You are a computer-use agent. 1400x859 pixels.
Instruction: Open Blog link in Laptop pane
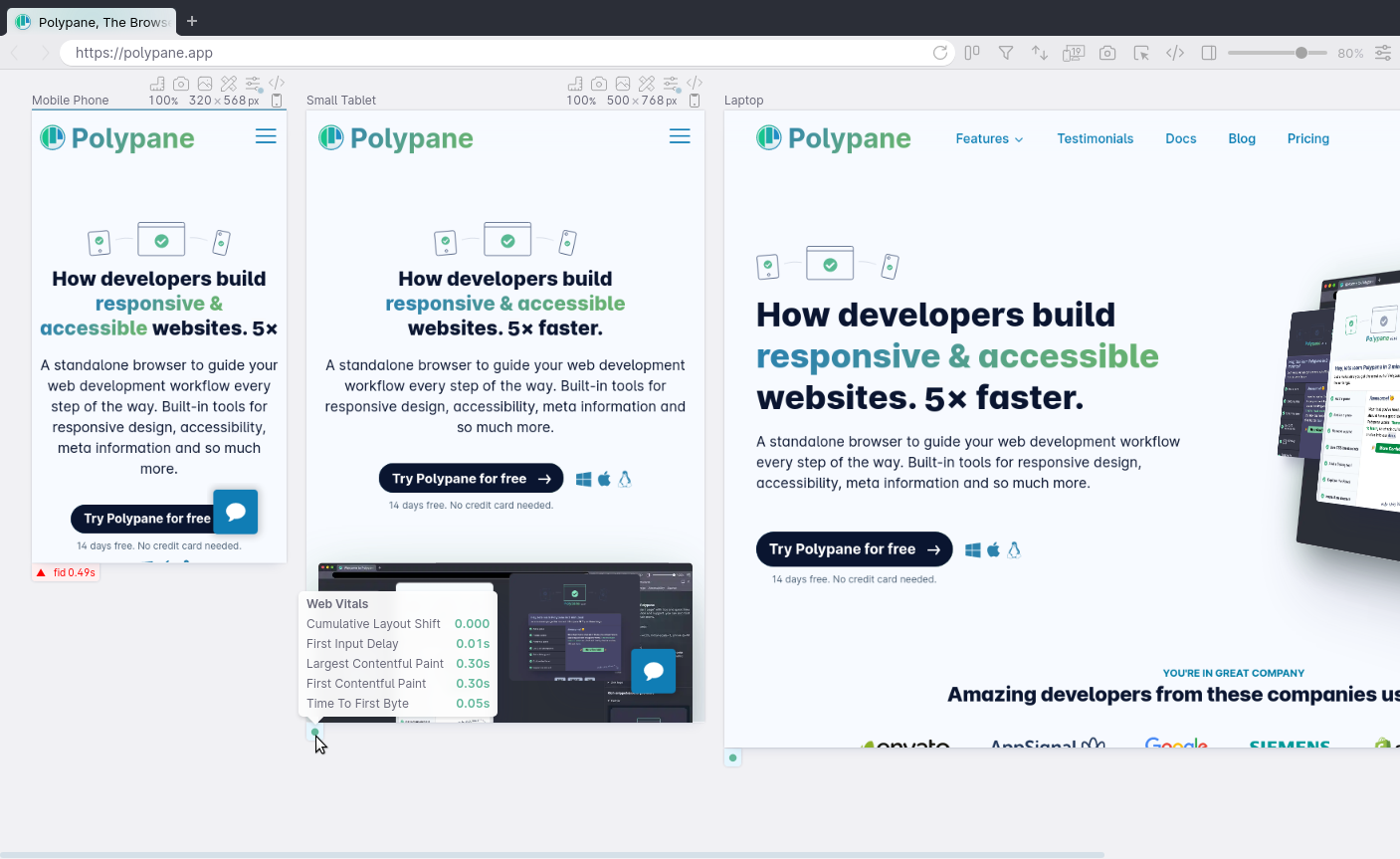pos(1242,138)
